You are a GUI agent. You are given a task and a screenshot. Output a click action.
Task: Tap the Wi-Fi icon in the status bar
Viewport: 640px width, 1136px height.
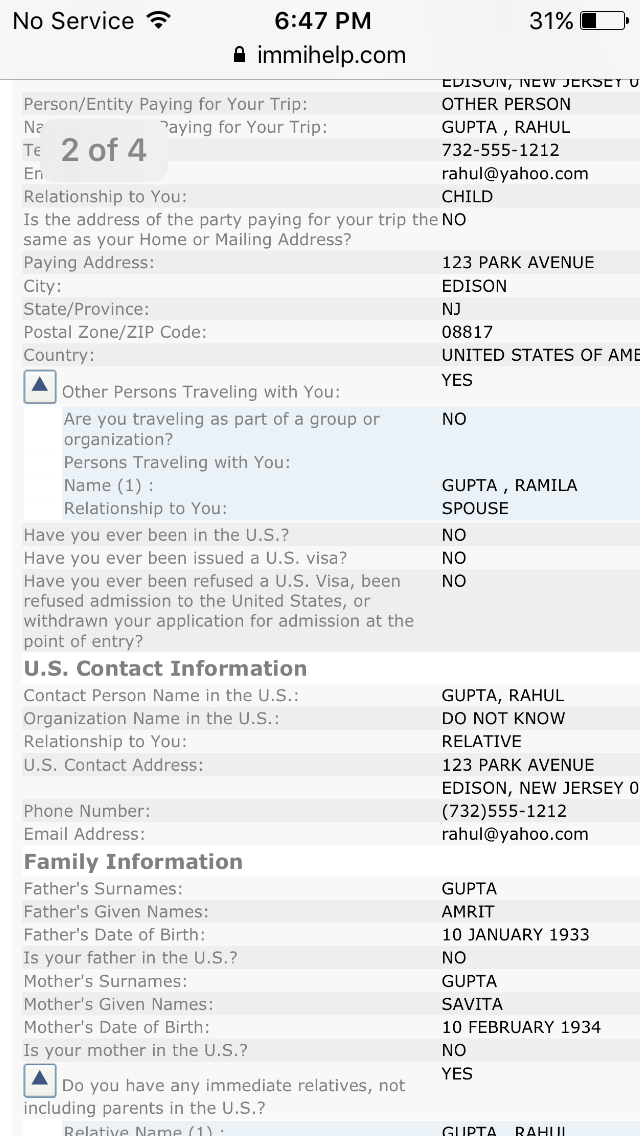click(158, 20)
